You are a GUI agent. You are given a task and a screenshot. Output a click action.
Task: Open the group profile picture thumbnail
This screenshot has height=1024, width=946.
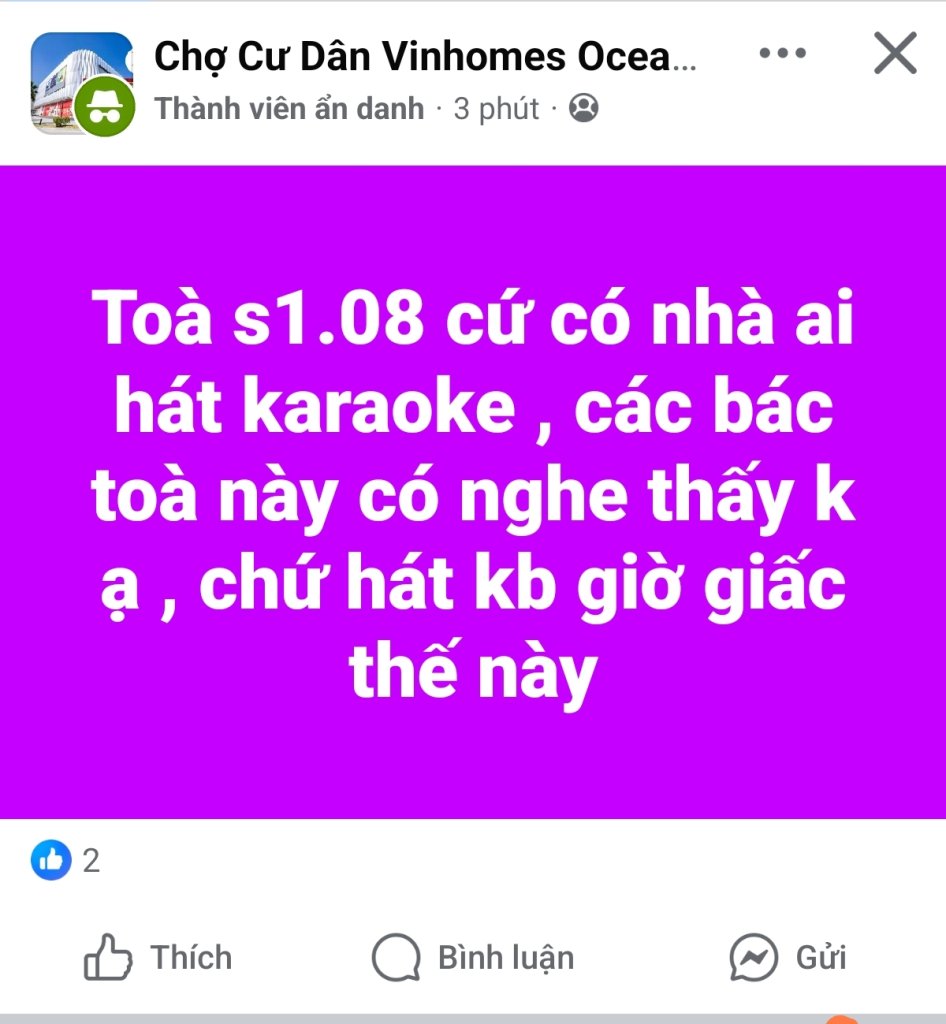click(x=82, y=82)
